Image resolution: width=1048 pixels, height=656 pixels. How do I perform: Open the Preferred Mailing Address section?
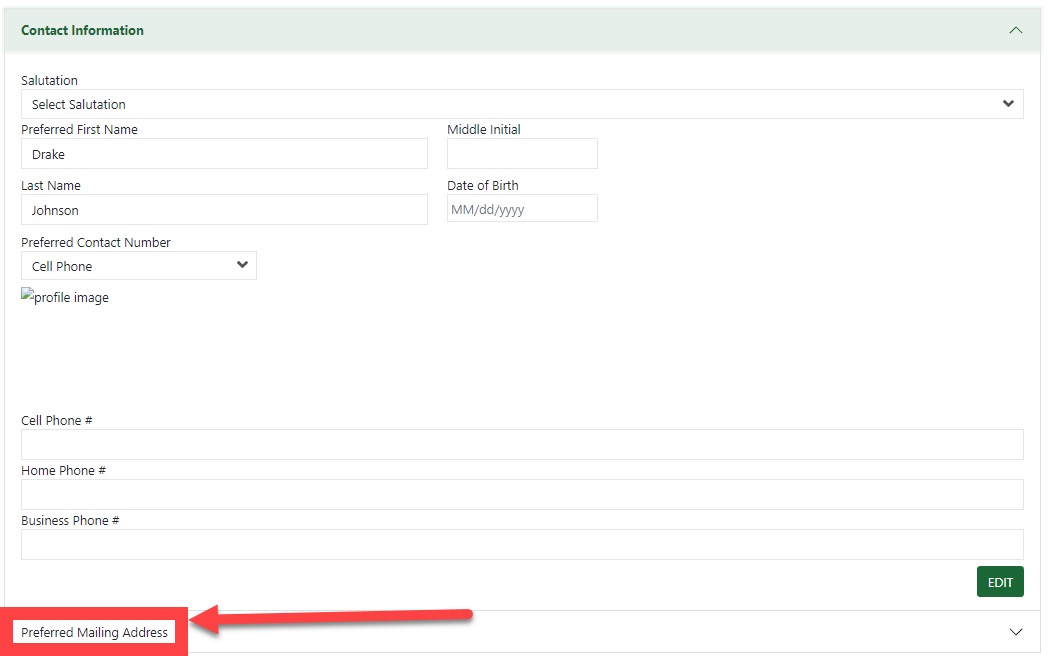95,632
